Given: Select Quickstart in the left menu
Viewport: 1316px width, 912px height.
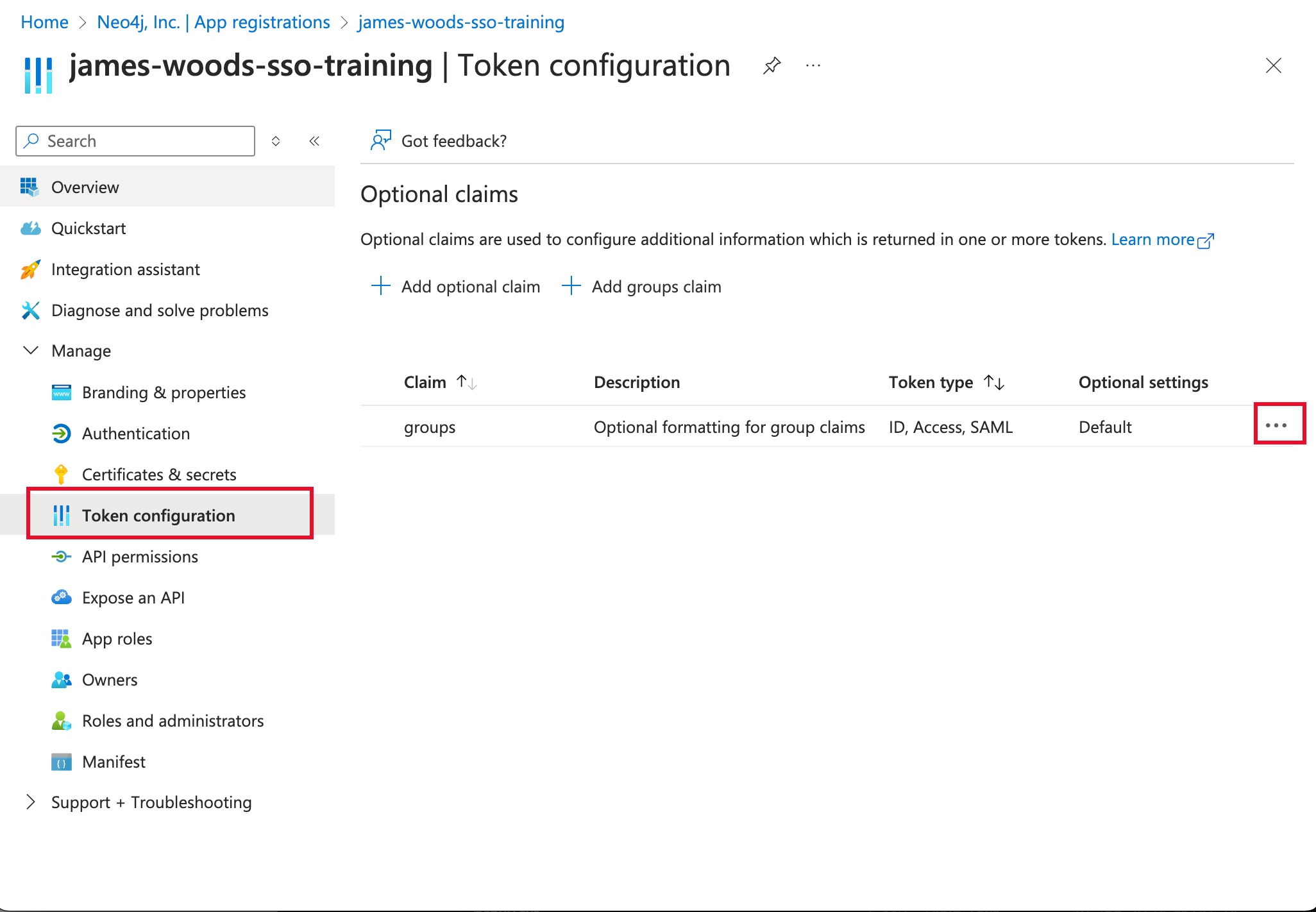Looking at the screenshot, I should click(x=89, y=228).
